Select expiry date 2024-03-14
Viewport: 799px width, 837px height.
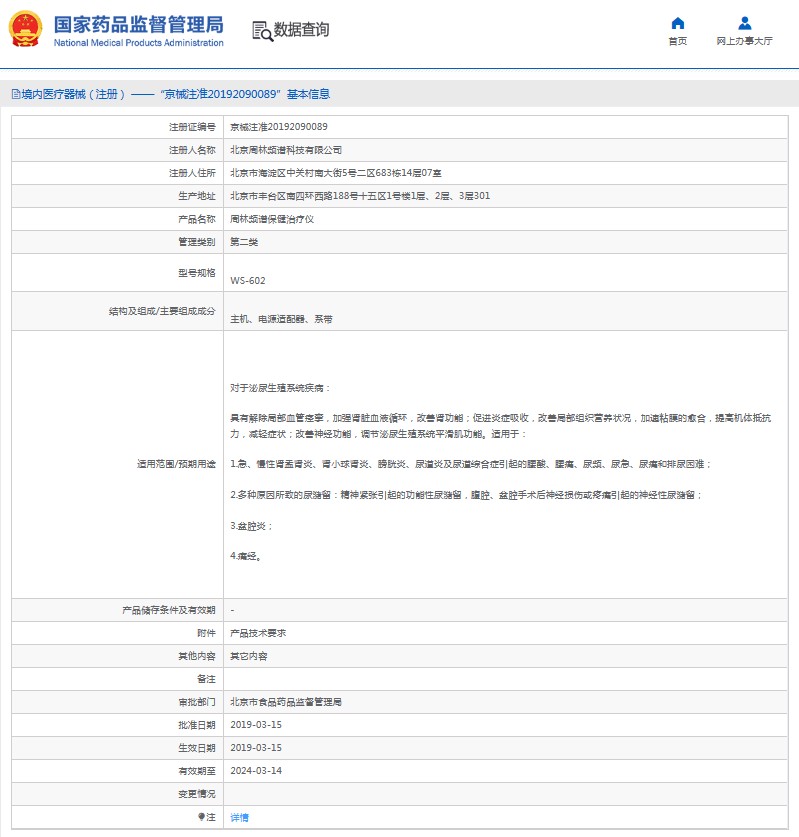tap(256, 771)
